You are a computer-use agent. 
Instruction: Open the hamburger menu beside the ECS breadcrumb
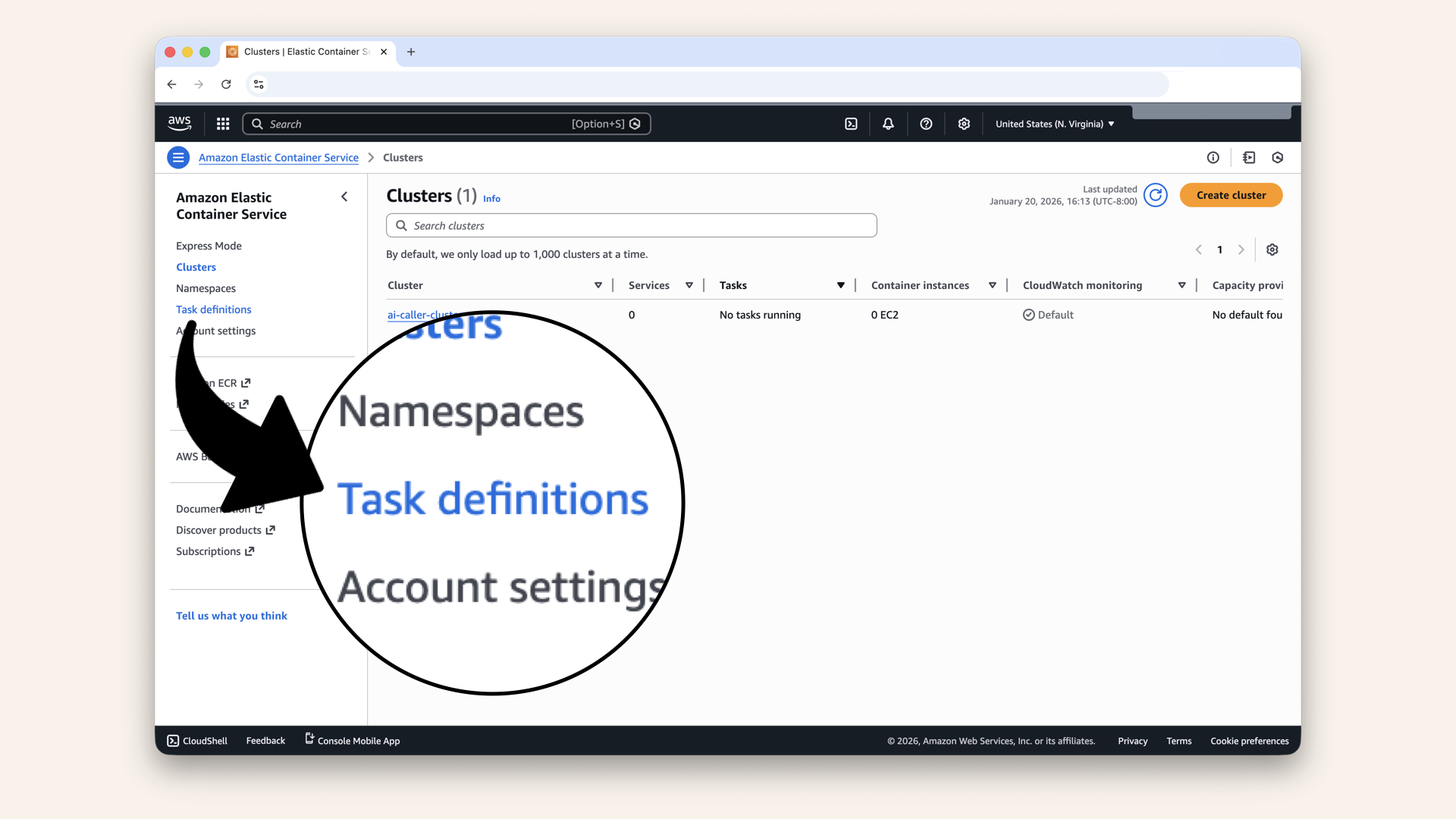coord(178,158)
